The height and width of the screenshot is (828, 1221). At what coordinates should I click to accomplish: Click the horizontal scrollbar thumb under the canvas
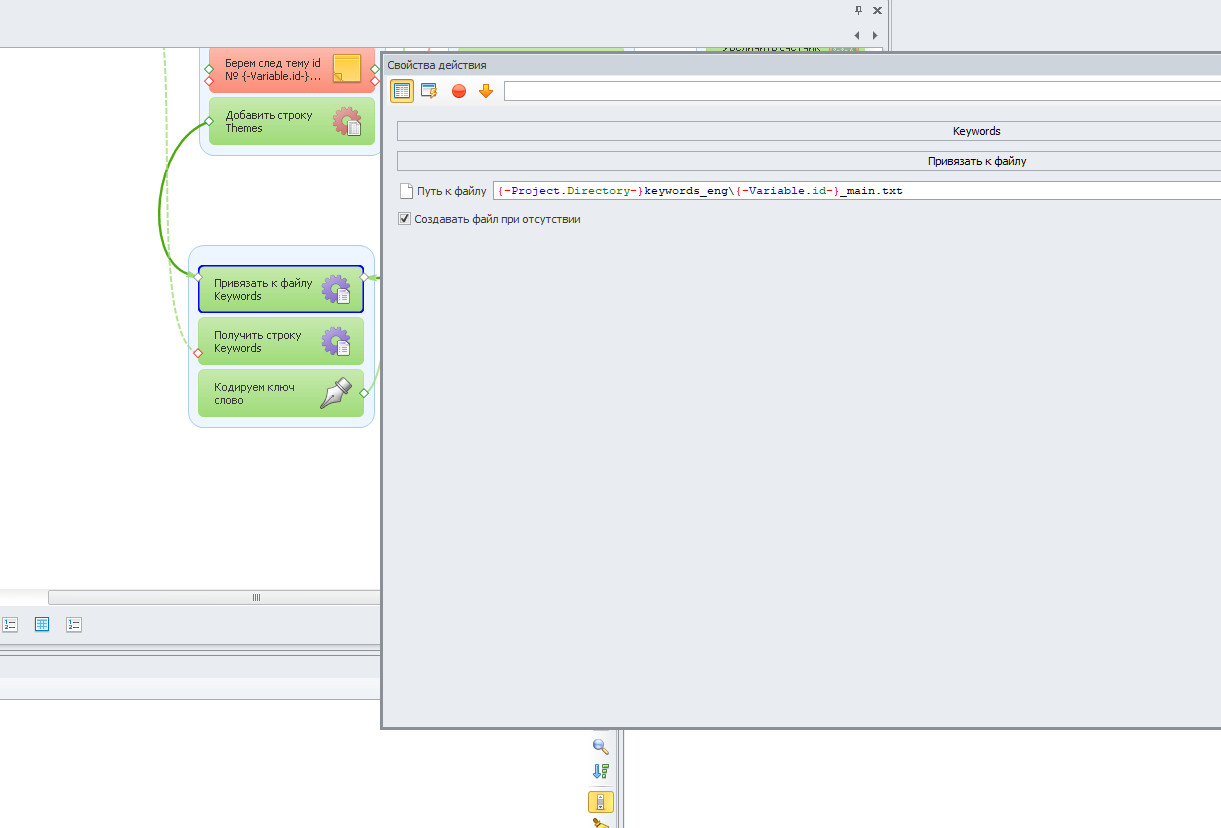tap(214, 597)
